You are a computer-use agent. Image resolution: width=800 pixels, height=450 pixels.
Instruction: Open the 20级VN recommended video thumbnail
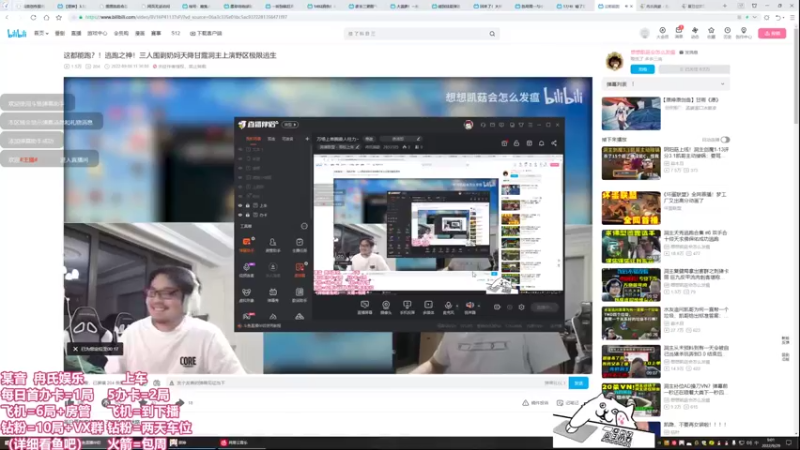[x=631, y=399]
